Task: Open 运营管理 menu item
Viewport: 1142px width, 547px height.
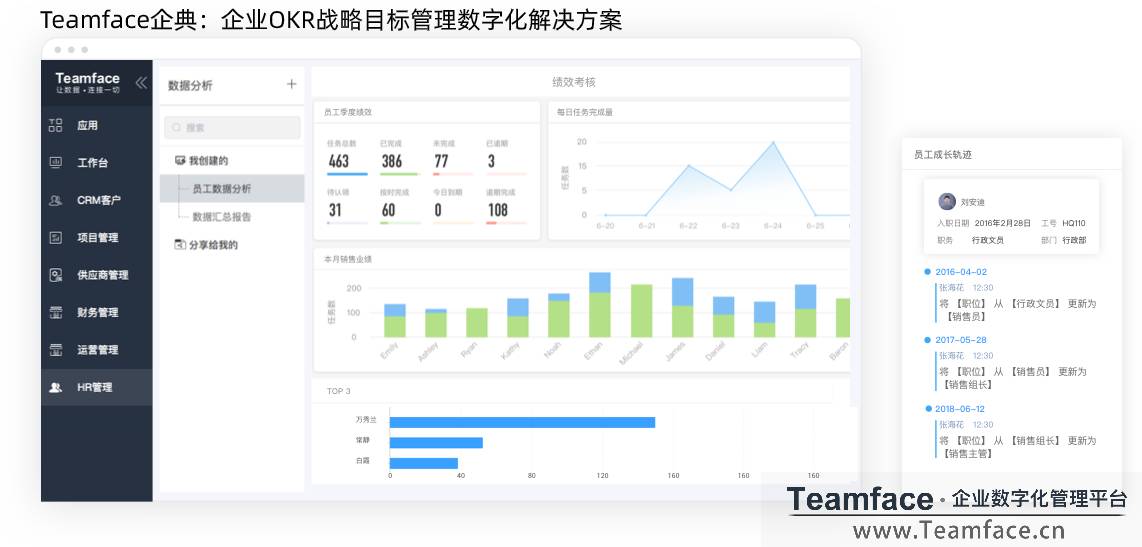Action: pyautogui.click(x=97, y=350)
